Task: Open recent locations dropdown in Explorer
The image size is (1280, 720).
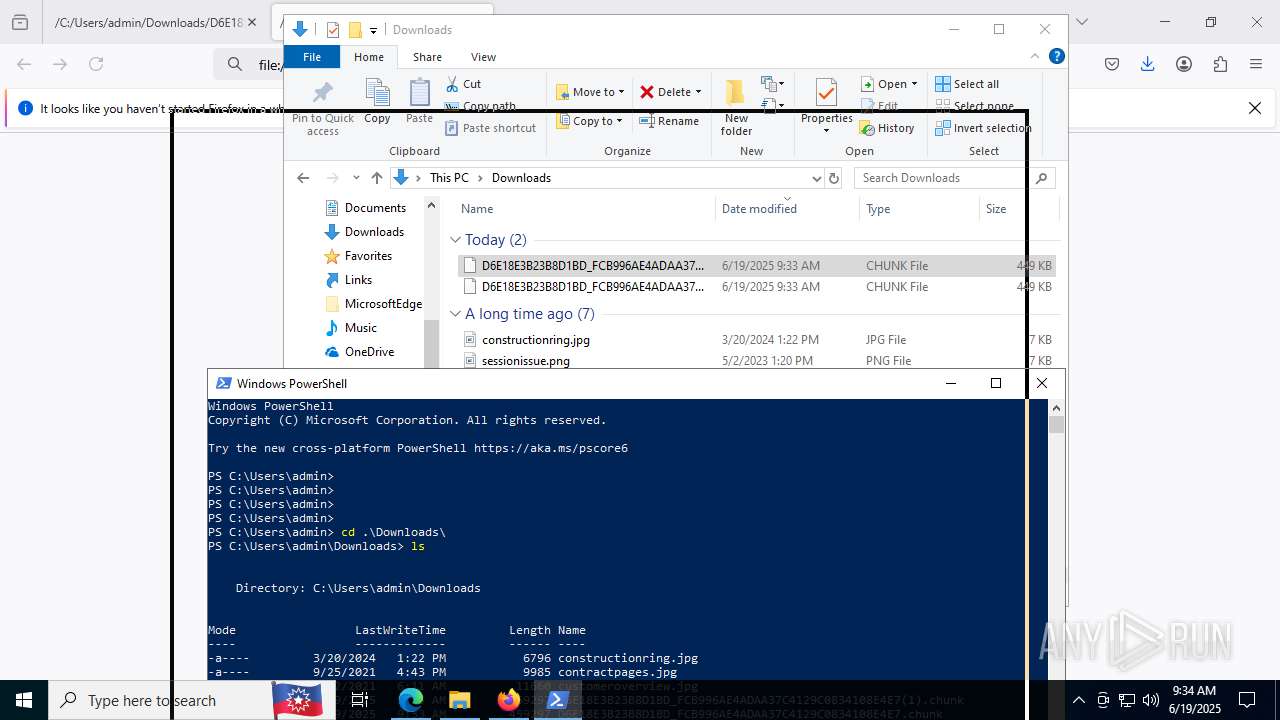Action: [x=356, y=178]
